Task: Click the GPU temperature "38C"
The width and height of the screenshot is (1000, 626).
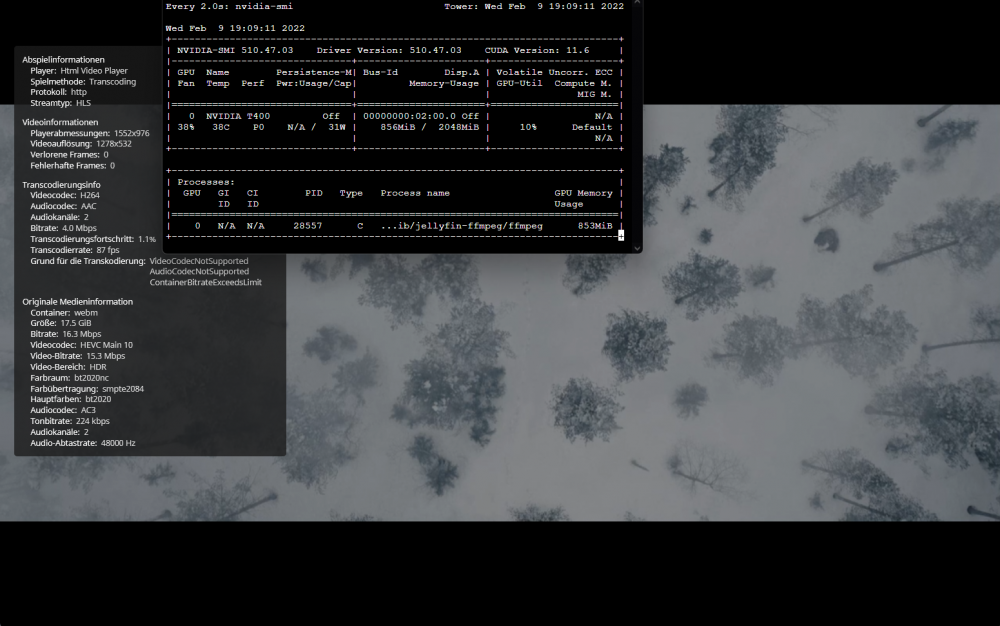Action: tap(221, 127)
